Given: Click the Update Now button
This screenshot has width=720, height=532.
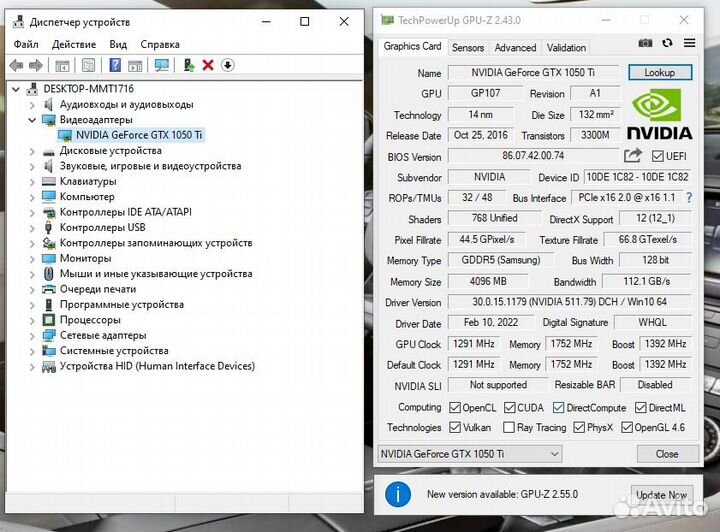Looking at the screenshot, I should 661,494.
